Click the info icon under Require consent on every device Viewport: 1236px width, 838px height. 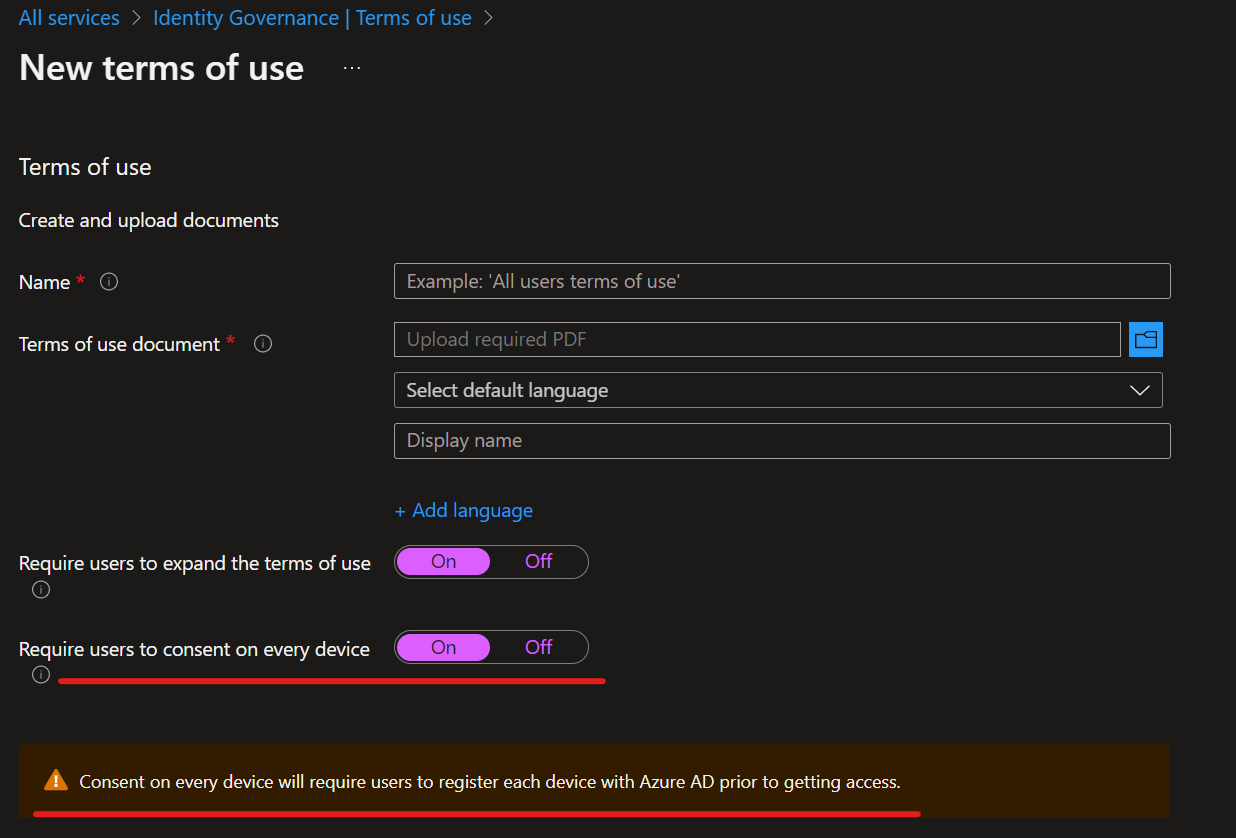point(40,674)
